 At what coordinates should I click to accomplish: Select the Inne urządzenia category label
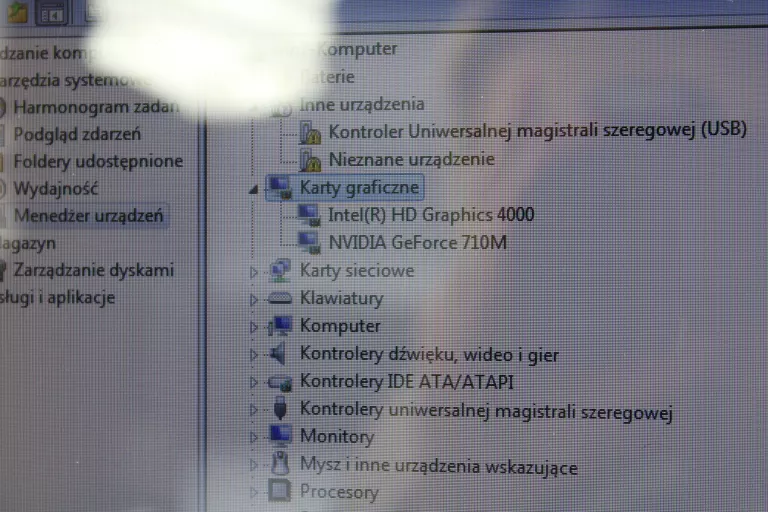(362, 104)
